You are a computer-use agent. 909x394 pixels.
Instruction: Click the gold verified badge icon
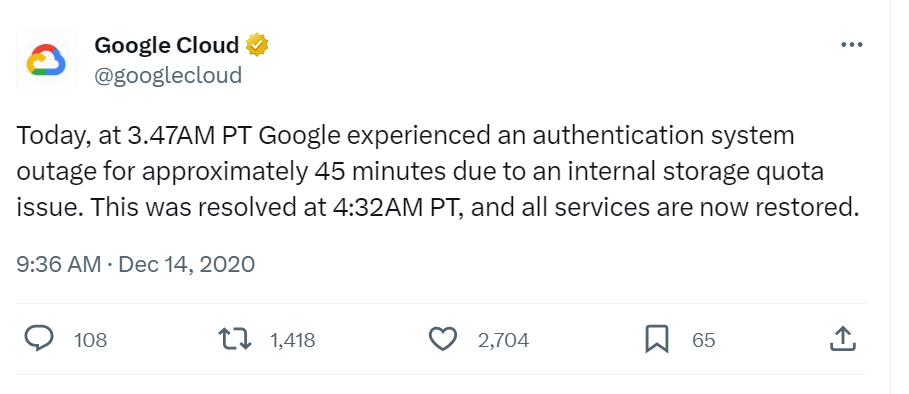pyautogui.click(x=257, y=45)
